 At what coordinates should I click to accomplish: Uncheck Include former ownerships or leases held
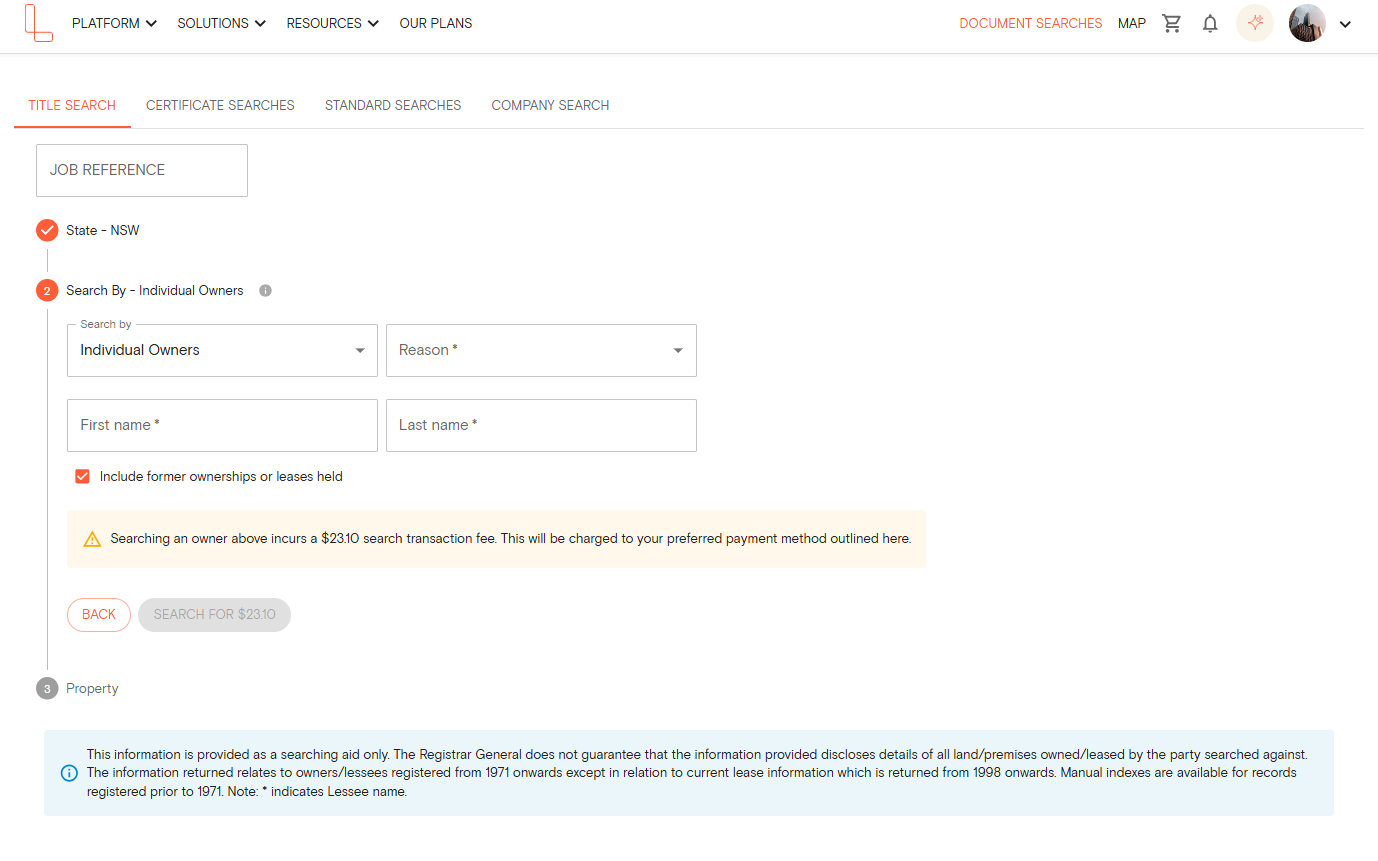82,477
